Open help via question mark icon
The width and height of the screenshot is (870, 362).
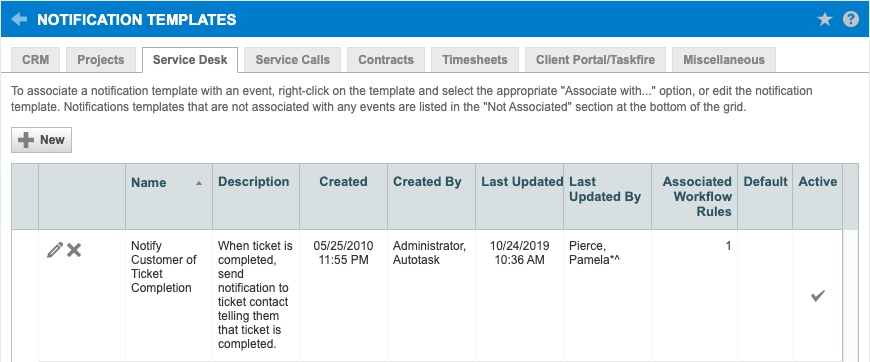(851, 20)
